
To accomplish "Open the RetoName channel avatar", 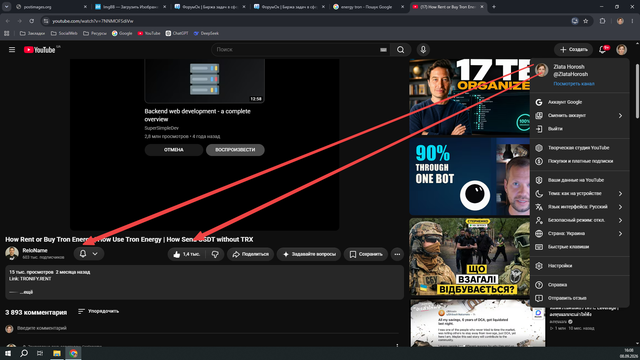I will (12, 253).
